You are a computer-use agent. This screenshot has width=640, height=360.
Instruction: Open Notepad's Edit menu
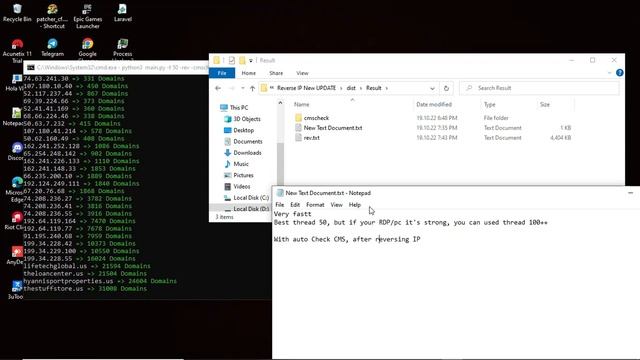(x=295, y=204)
